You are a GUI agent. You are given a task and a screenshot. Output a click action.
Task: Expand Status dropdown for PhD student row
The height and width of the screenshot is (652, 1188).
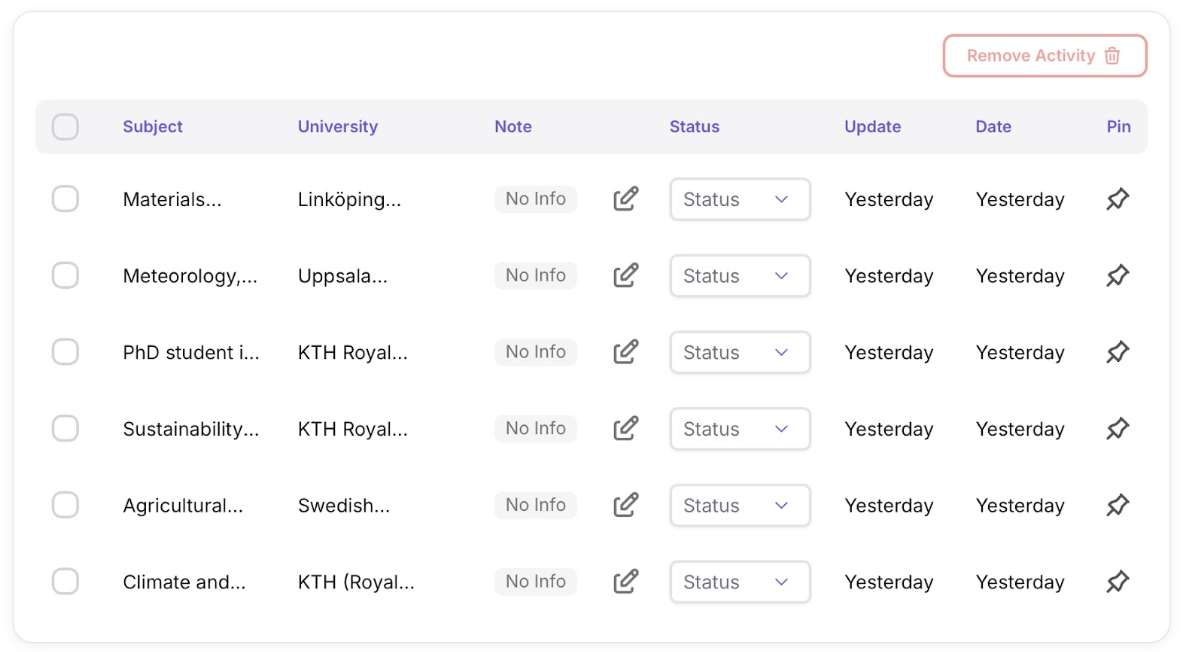point(739,352)
